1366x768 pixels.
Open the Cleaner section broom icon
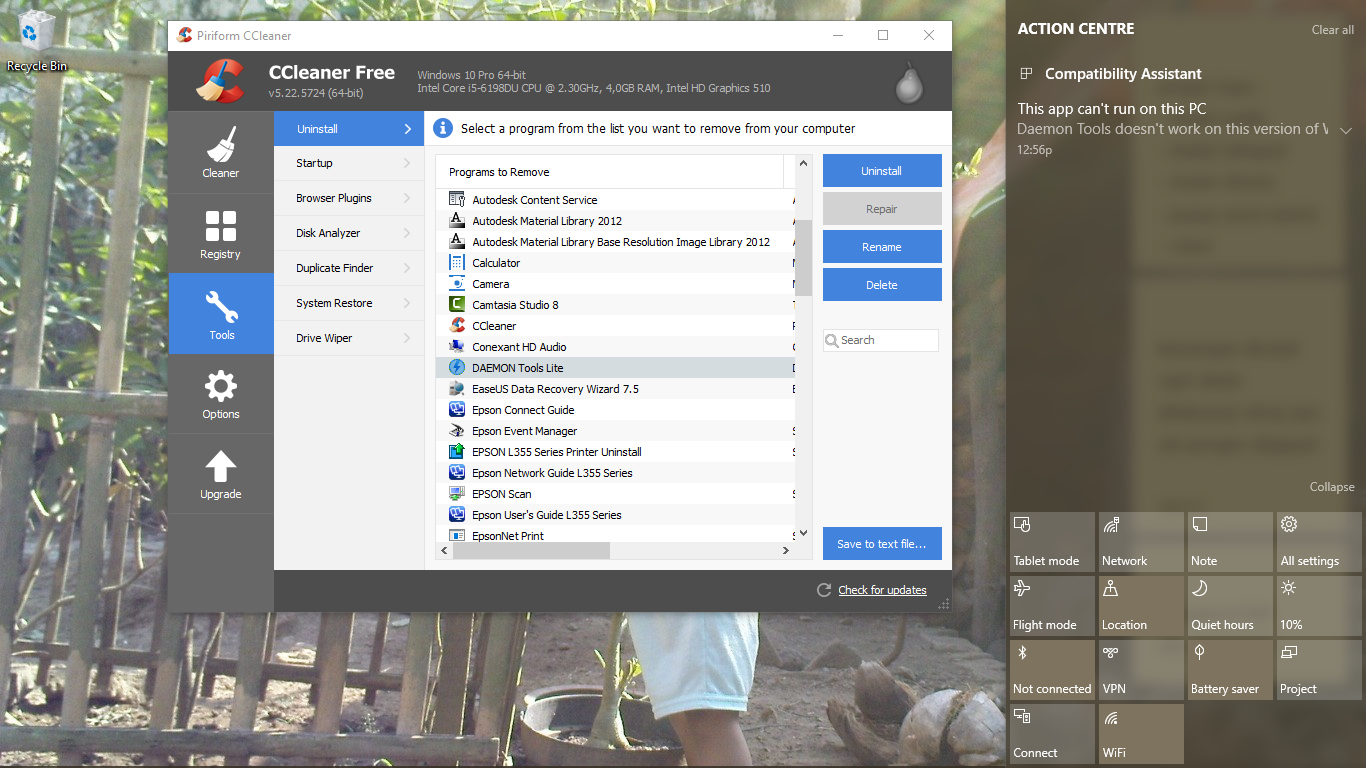221,145
